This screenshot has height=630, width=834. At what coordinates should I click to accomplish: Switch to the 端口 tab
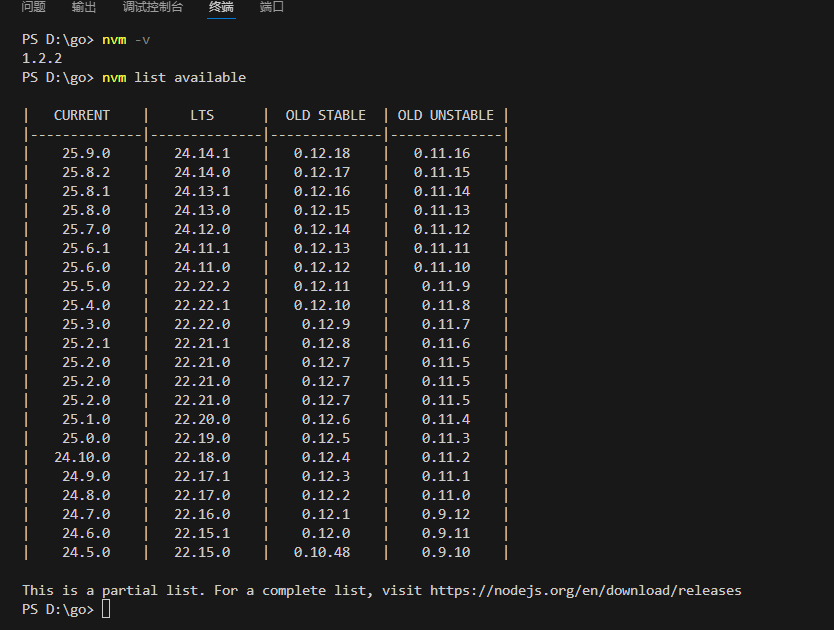point(271,7)
